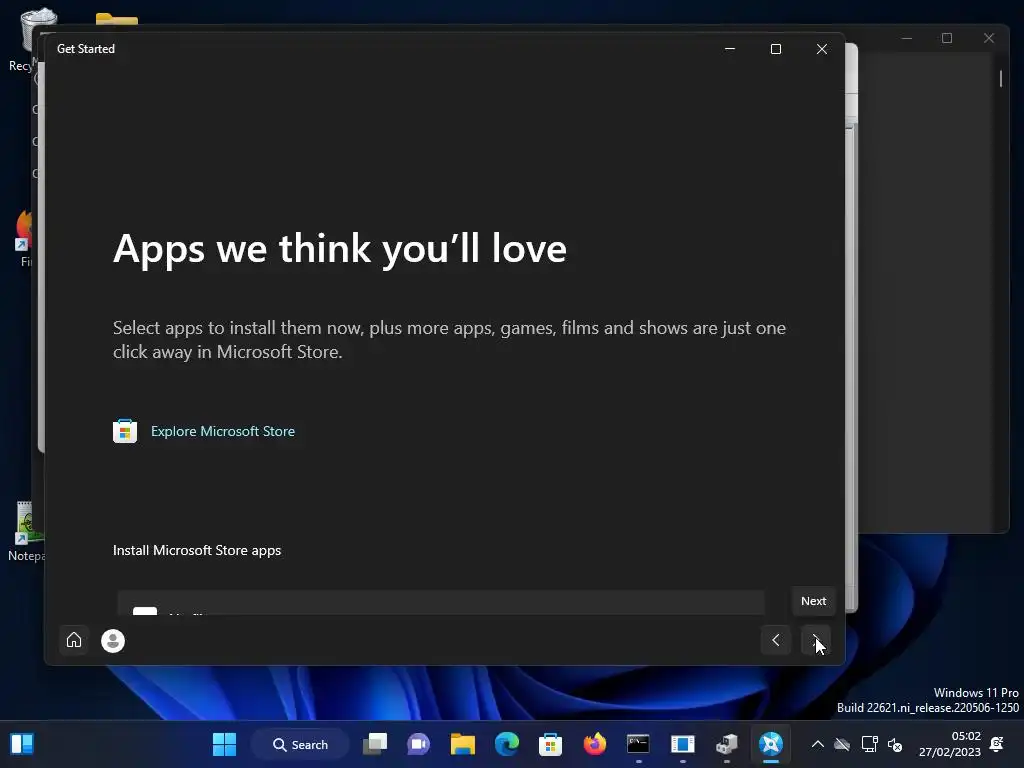This screenshot has height=768, width=1024.
Task: Open the OneDrive tray icon
Action: [x=842, y=744]
